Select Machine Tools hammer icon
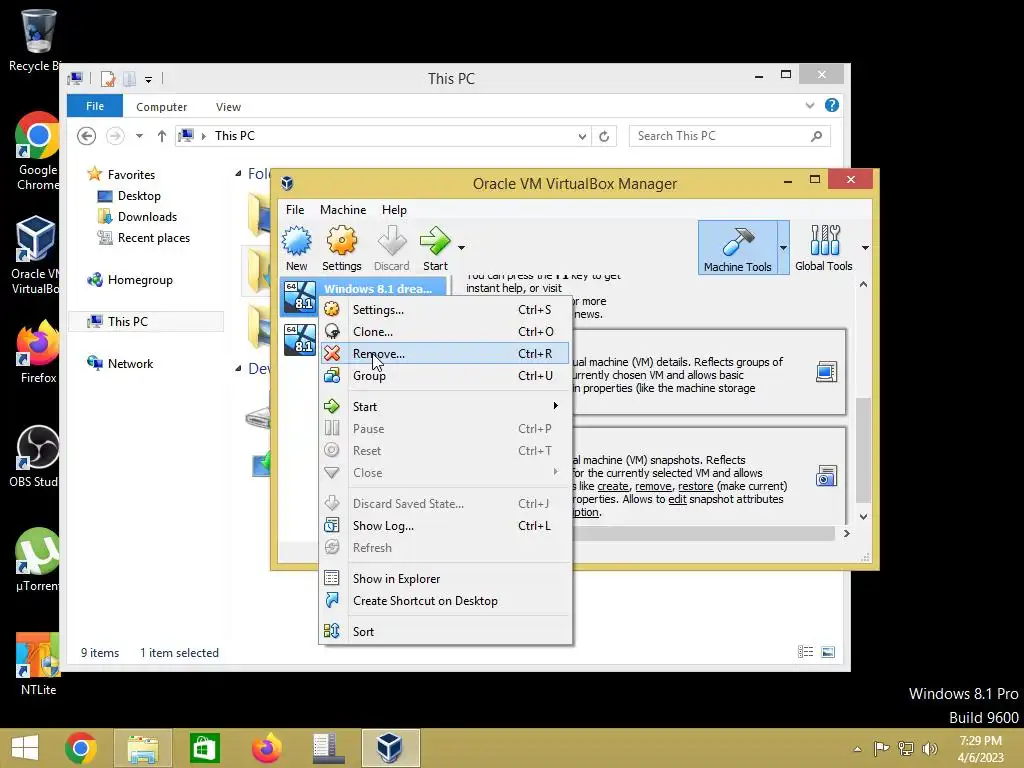 pos(737,242)
